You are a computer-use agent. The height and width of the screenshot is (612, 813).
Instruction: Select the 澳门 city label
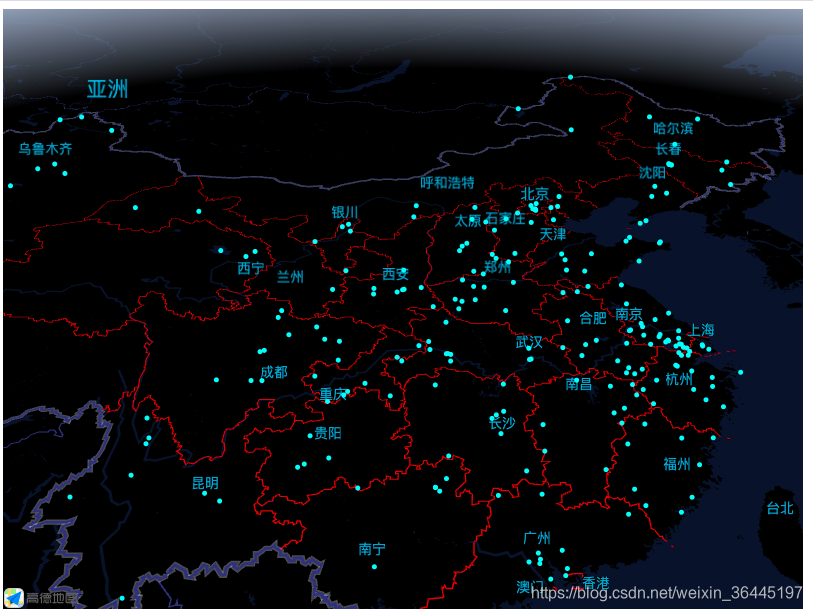point(529,587)
